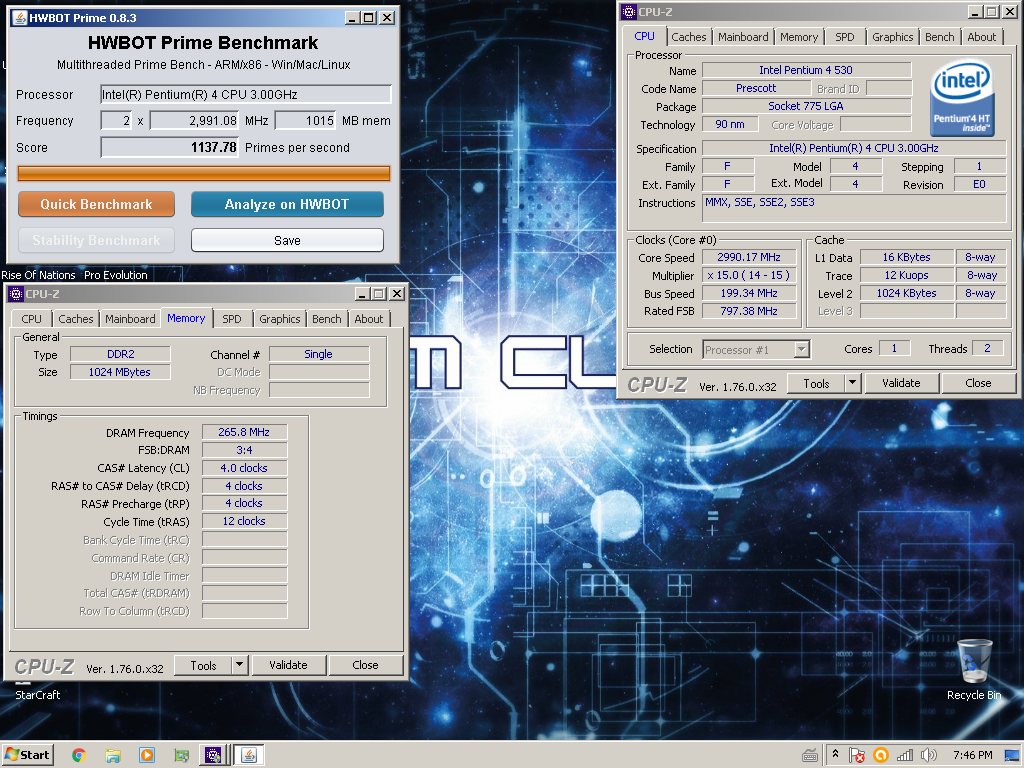Click Analyze on HWBOT button

click(287, 204)
